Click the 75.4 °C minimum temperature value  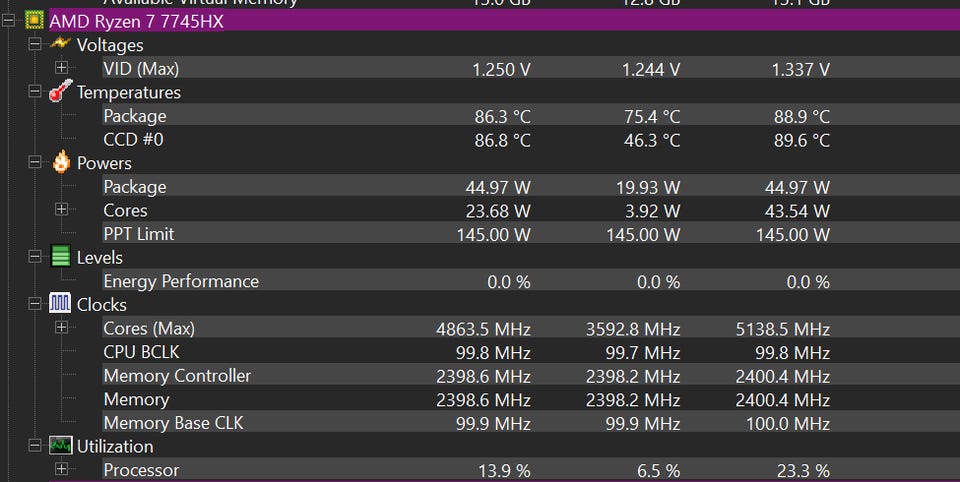[652, 116]
